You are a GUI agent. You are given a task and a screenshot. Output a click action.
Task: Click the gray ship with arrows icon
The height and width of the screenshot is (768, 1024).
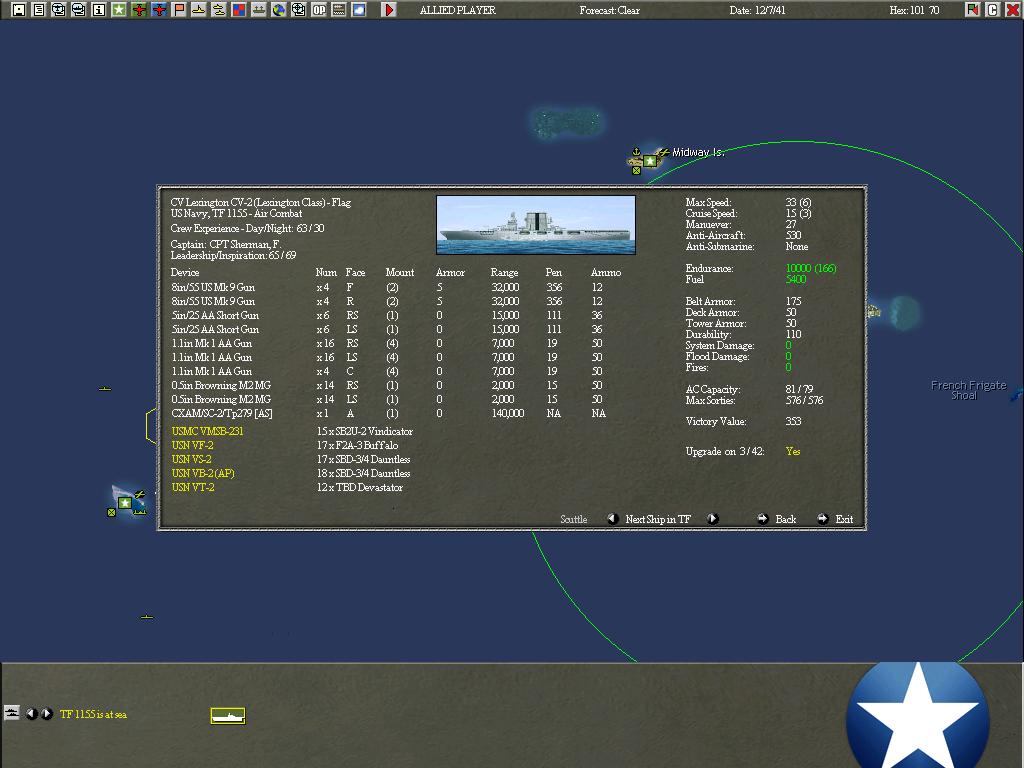[x=259, y=10]
